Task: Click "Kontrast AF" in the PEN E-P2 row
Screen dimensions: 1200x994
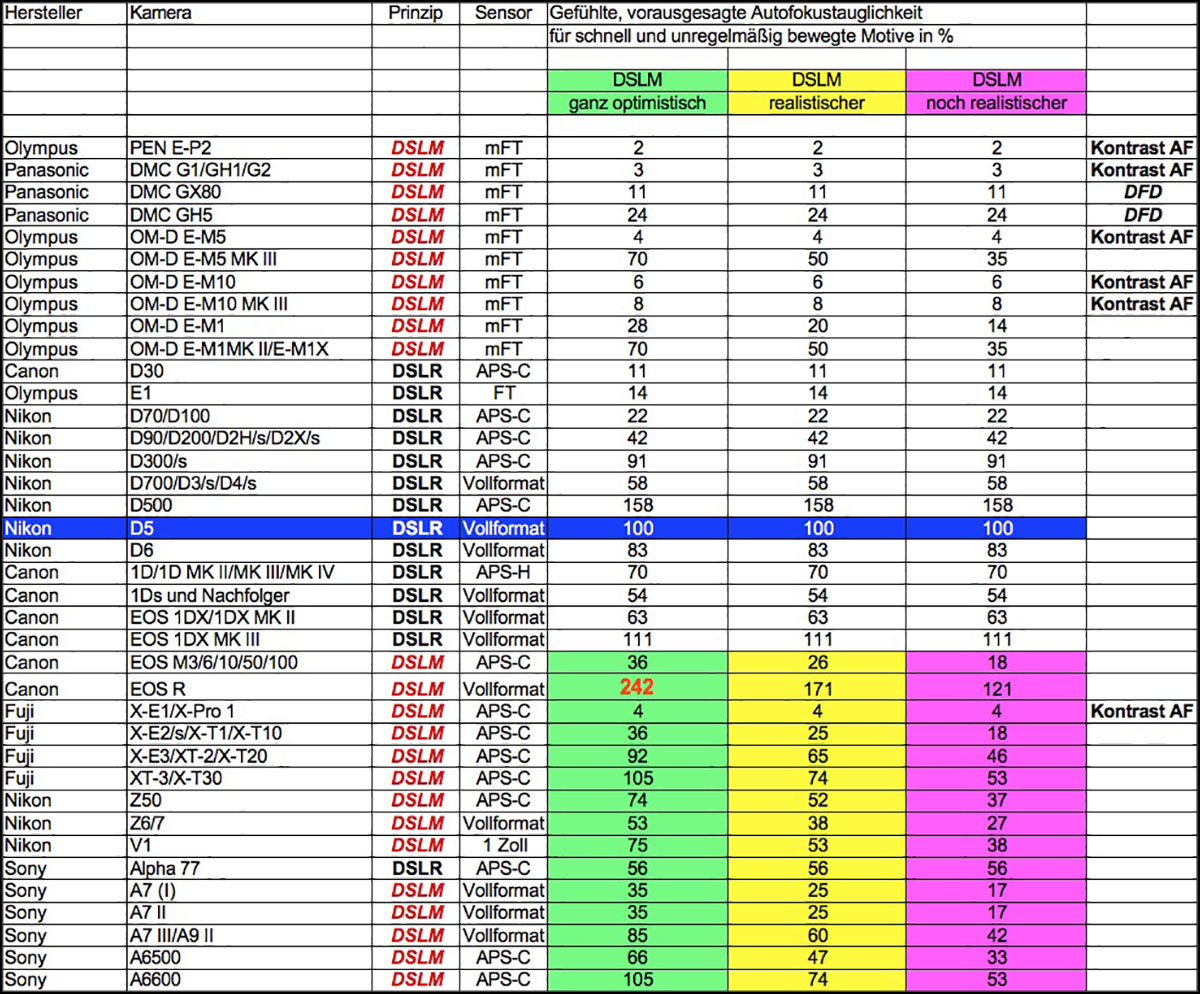Action: [x=1141, y=147]
